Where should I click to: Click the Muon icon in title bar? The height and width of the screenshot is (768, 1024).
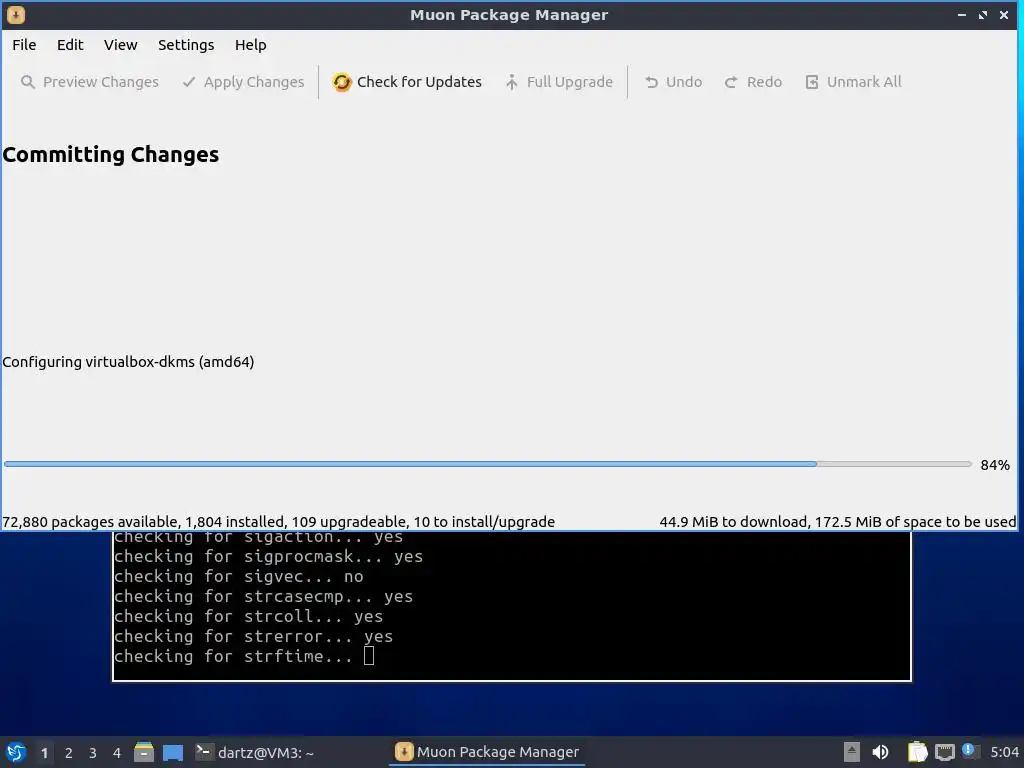pyautogui.click(x=16, y=14)
